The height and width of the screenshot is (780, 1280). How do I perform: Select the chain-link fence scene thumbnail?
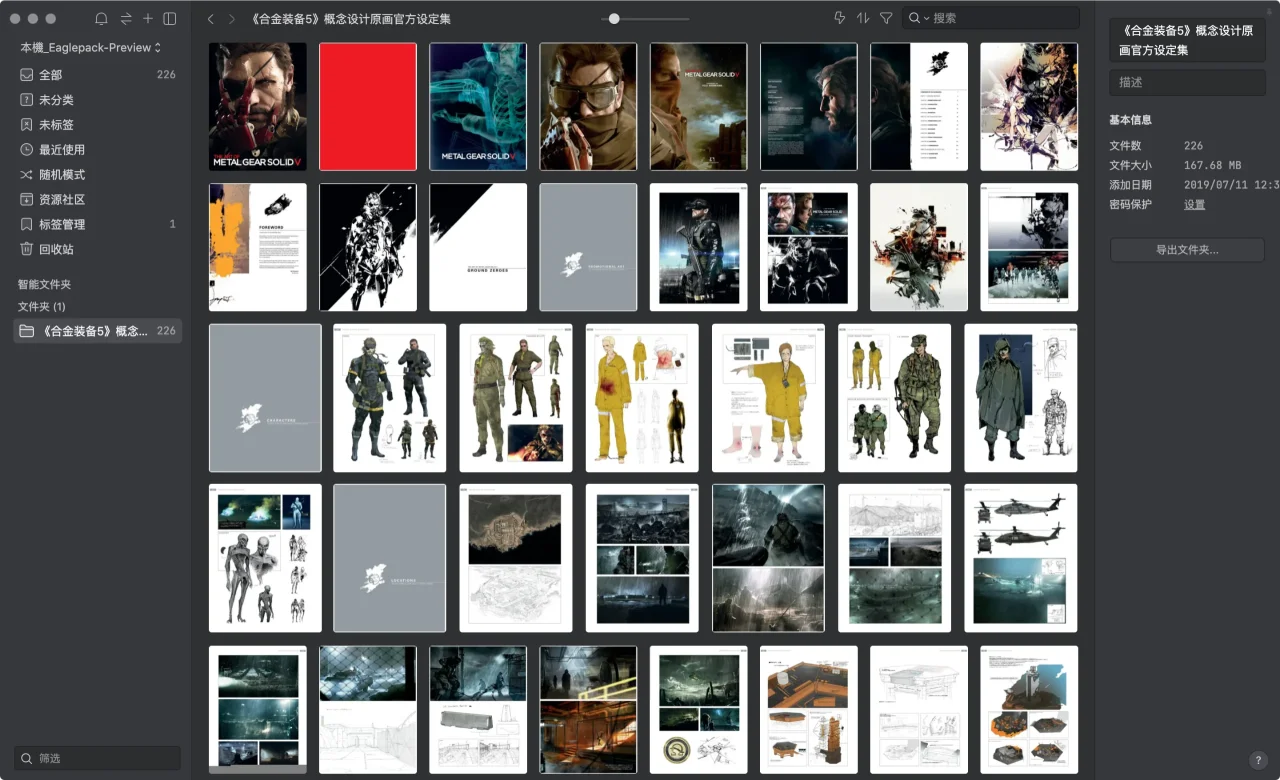(x=368, y=709)
